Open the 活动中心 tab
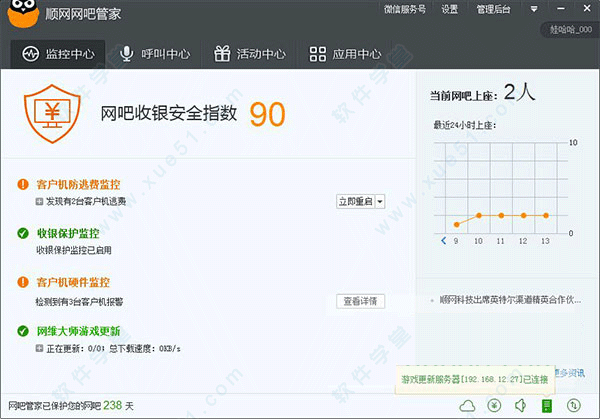 coord(249,54)
